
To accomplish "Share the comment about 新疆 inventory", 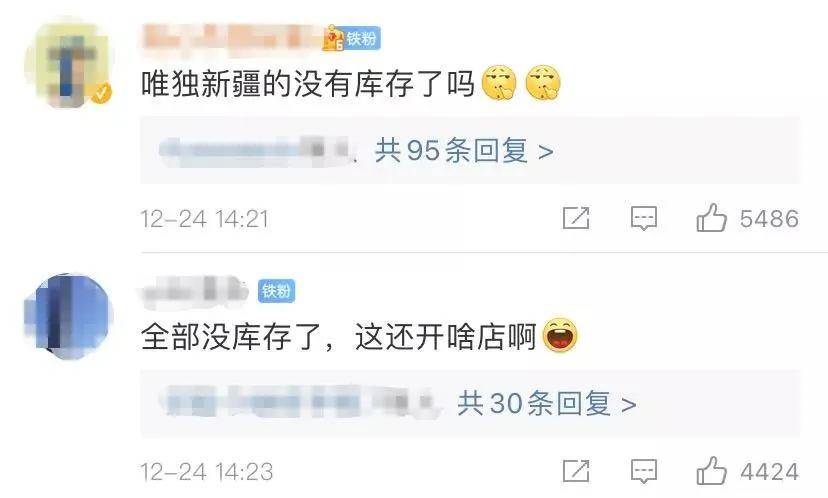I will (x=576, y=218).
